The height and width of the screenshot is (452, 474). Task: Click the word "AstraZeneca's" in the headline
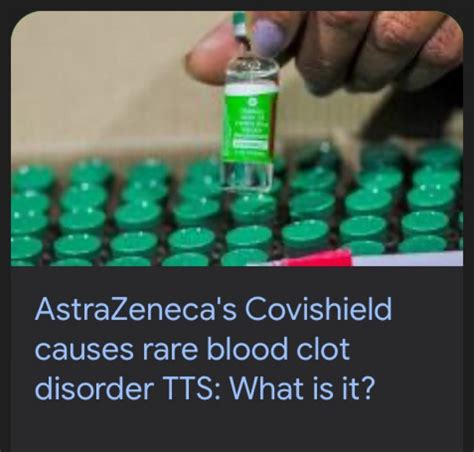pos(136,309)
